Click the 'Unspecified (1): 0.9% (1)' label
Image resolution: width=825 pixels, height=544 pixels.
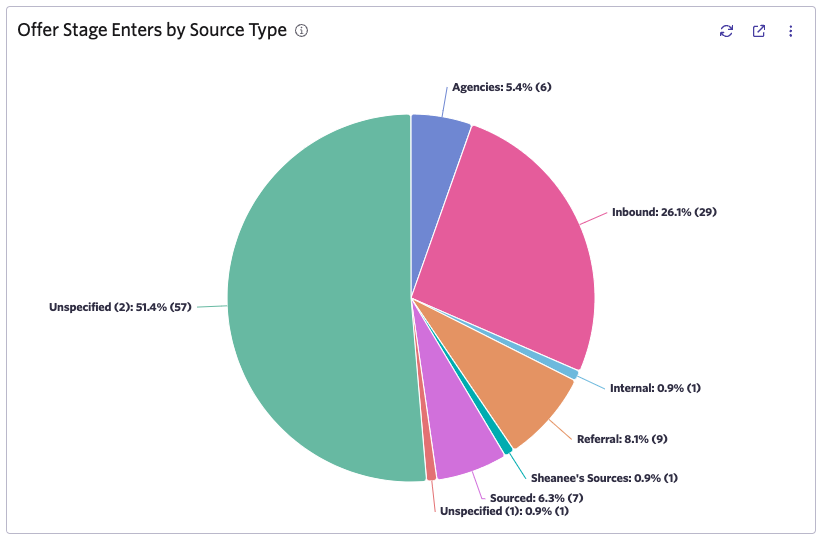click(504, 511)
